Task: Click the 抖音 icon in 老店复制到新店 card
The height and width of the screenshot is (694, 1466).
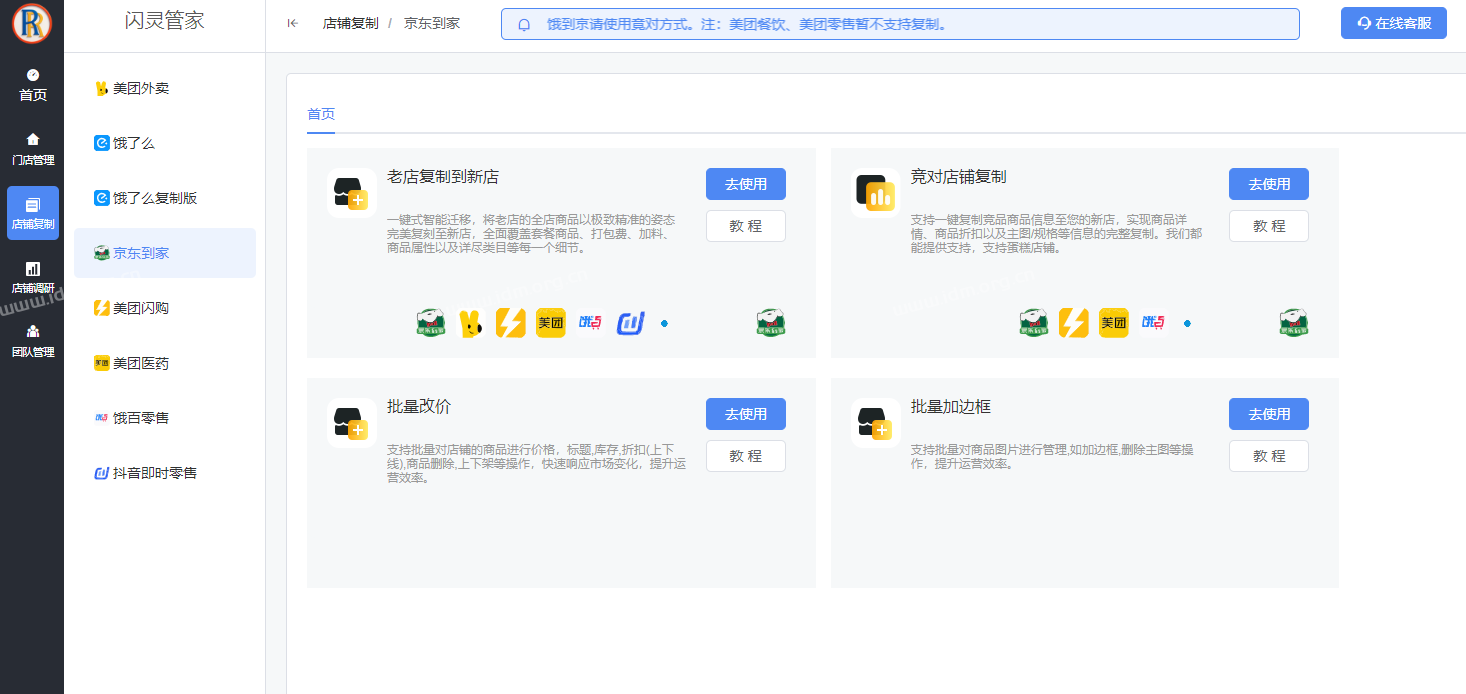Action: pyautogui.click(x=631, y=323)
